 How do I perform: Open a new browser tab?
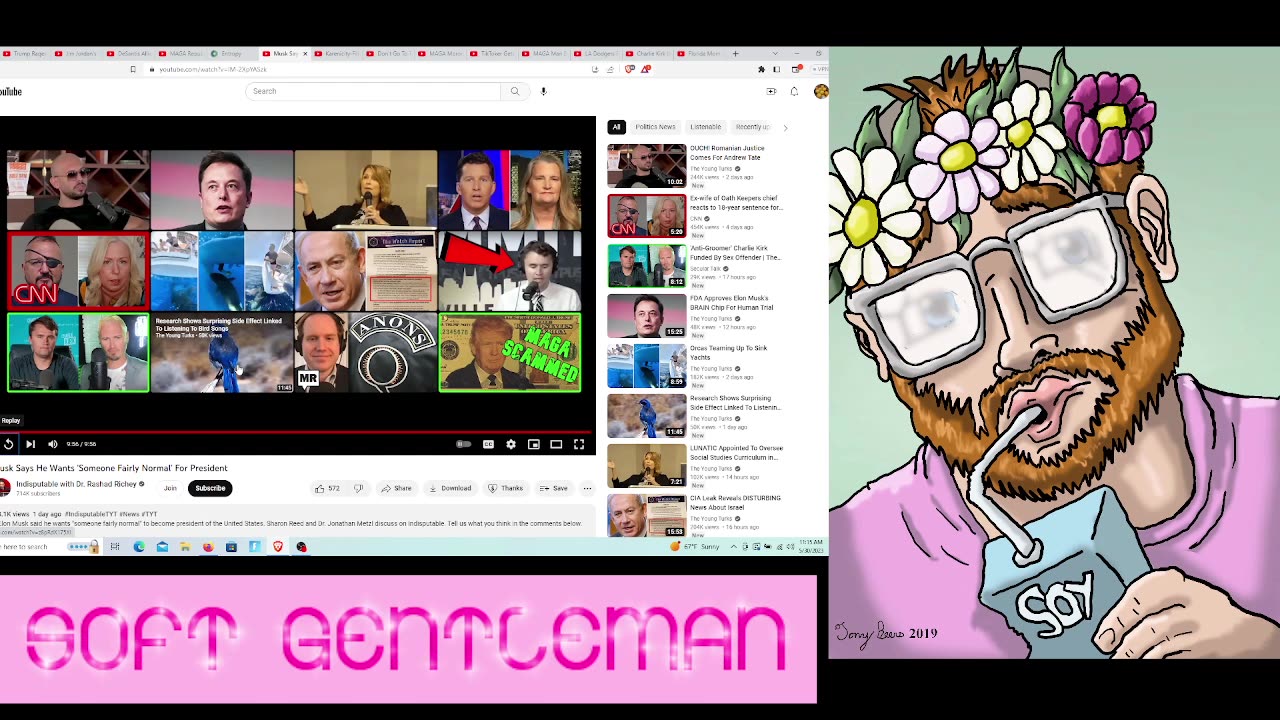coord(735,53)
